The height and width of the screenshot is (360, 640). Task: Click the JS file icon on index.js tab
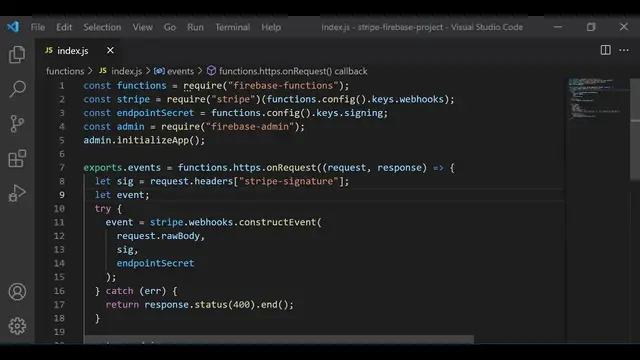[49, 50]
